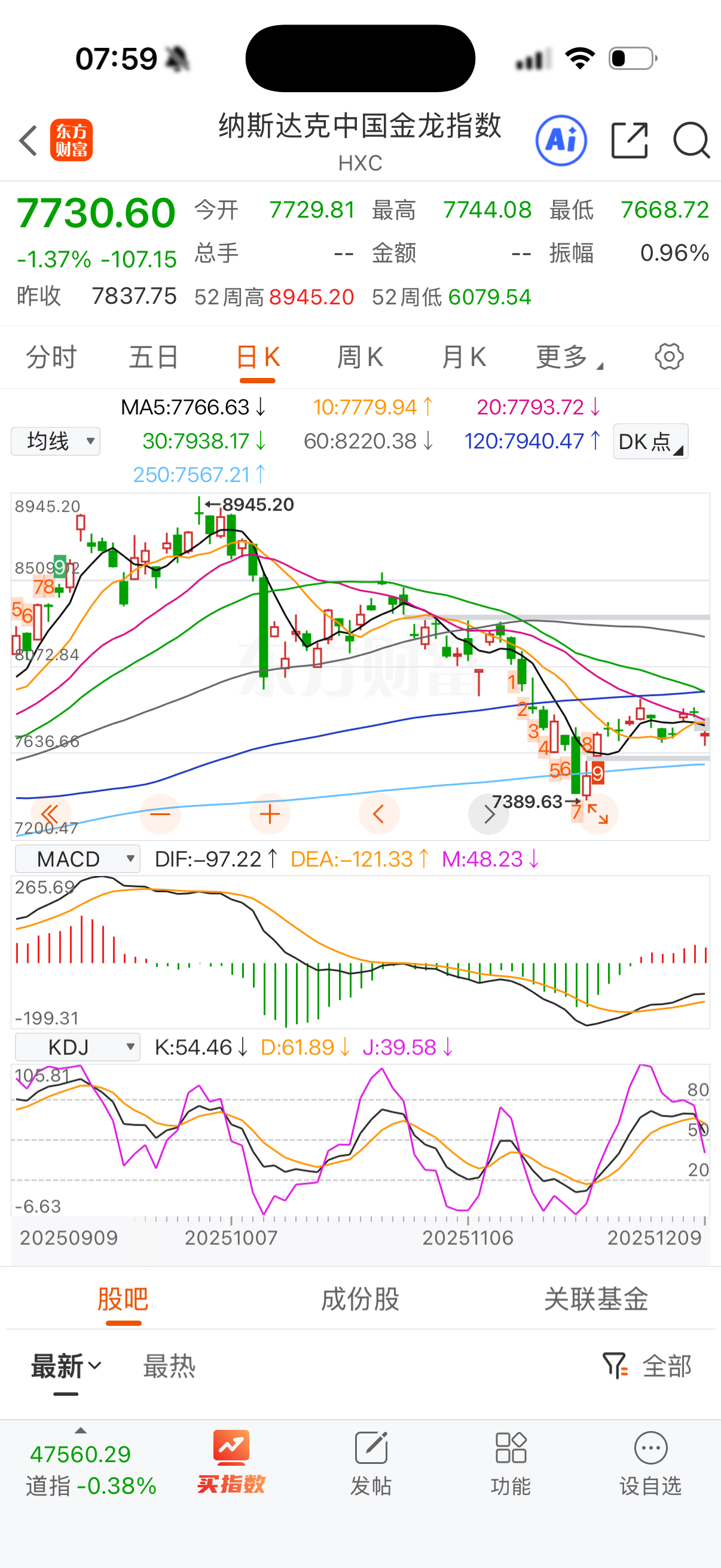
Task: Tap MA 120:7940.47 value
Action: point(533,441)
